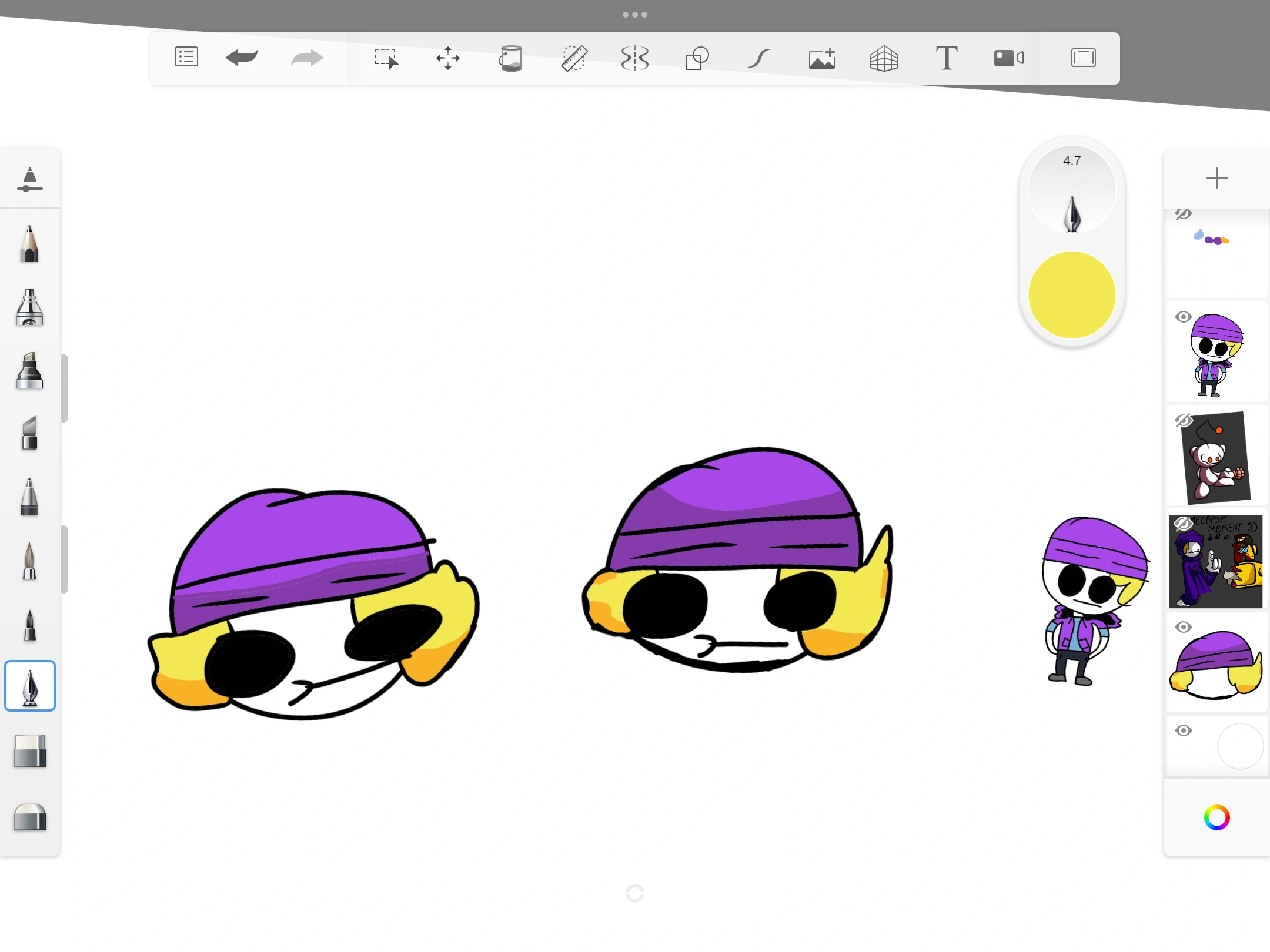Hide the full-body character layer
The width and height of the screenshot is (1270, 952).
tap(1184, 316)
